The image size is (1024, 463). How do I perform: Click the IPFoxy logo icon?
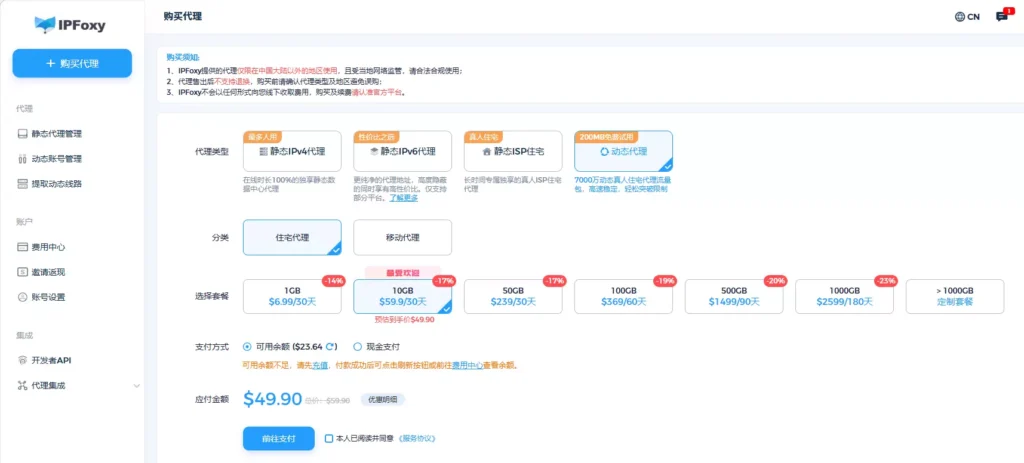[45, 23]
